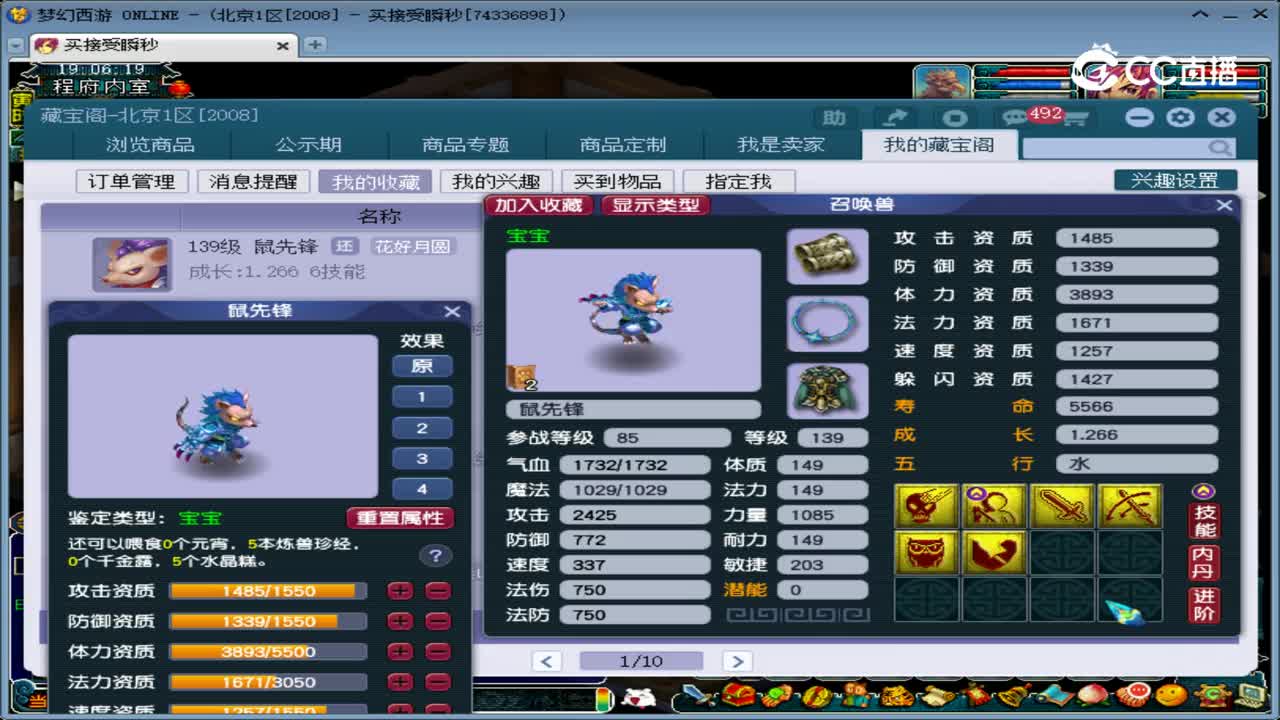Decrease 攻击资质 with minus button
Screen dimensions: 1280x720
coord(438,591)
